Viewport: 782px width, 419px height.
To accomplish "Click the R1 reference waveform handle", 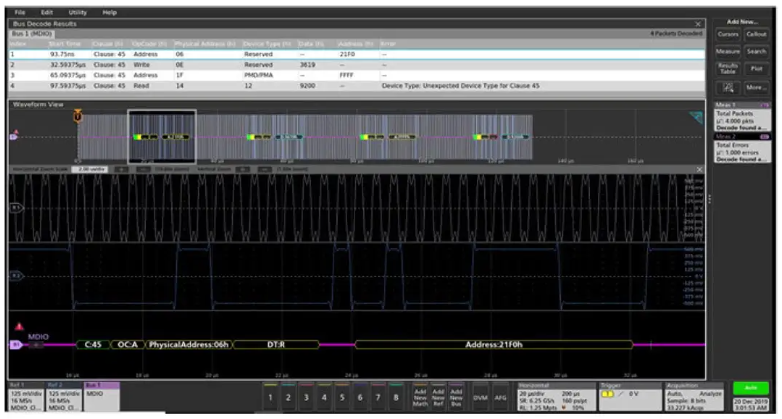I will 16,208.
